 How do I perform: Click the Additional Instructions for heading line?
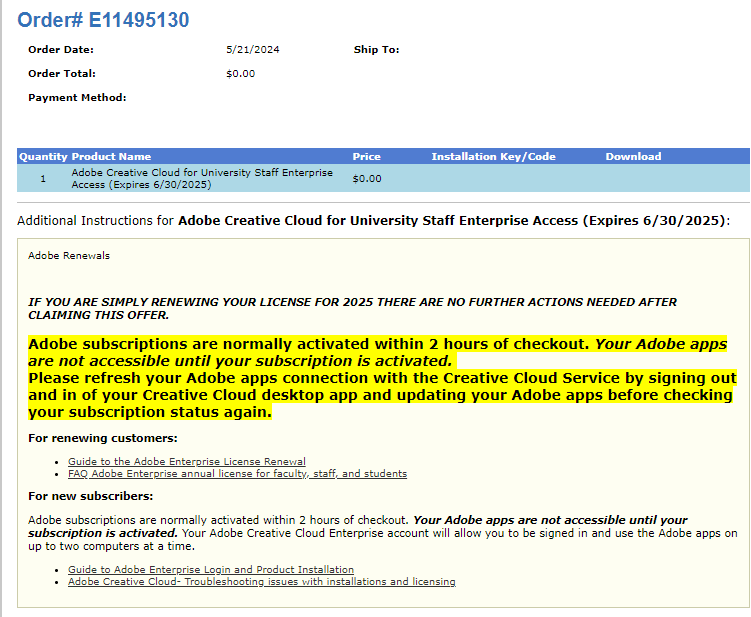(374, 220)
